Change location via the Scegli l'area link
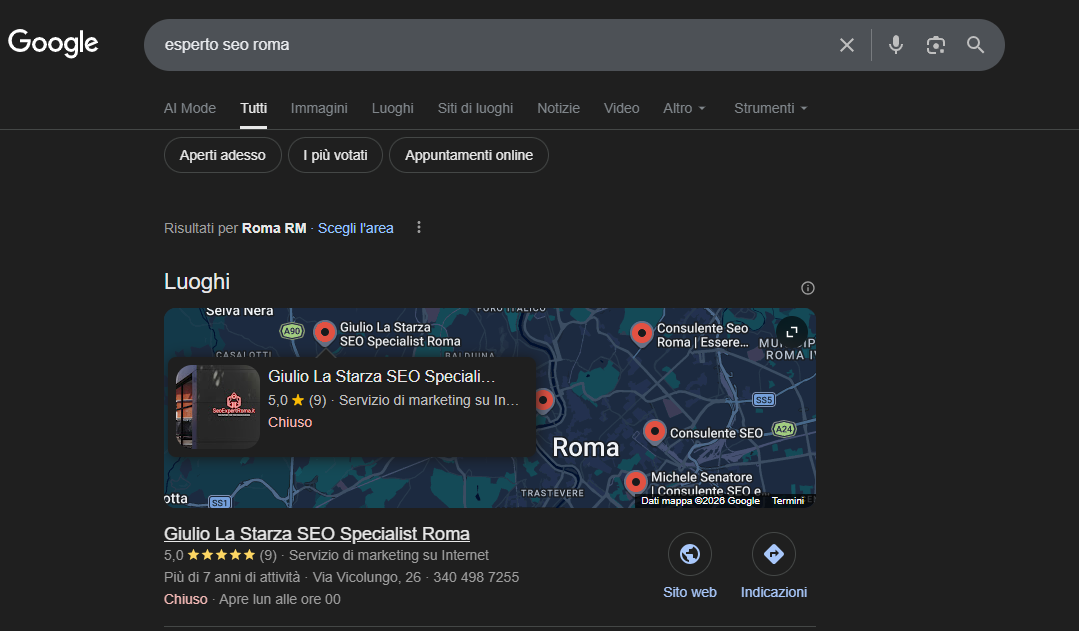The width and height of the screenshot is (1079, 631). pyautogui.click(x=355, y=228)
